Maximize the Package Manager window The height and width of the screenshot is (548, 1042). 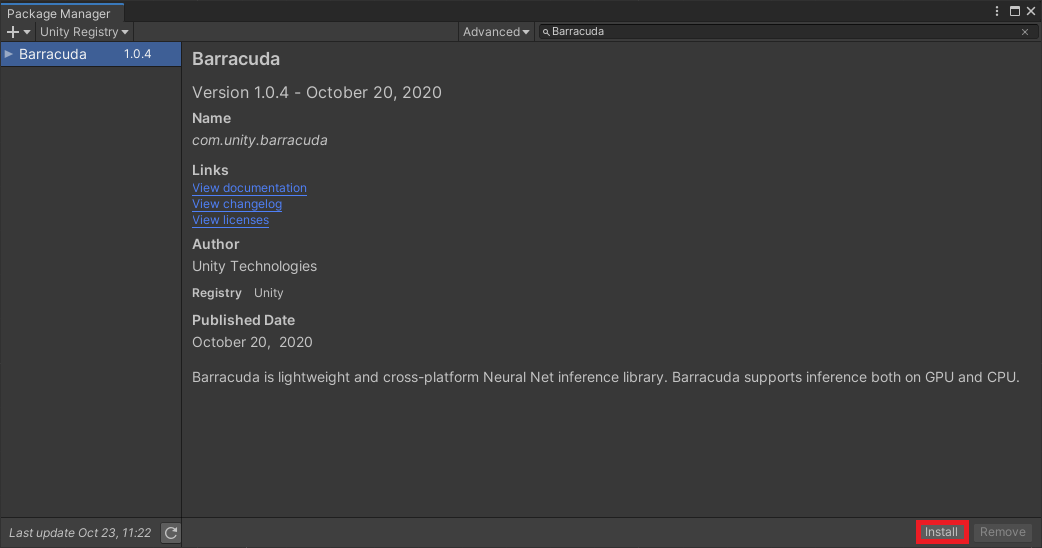[1015, 11]
